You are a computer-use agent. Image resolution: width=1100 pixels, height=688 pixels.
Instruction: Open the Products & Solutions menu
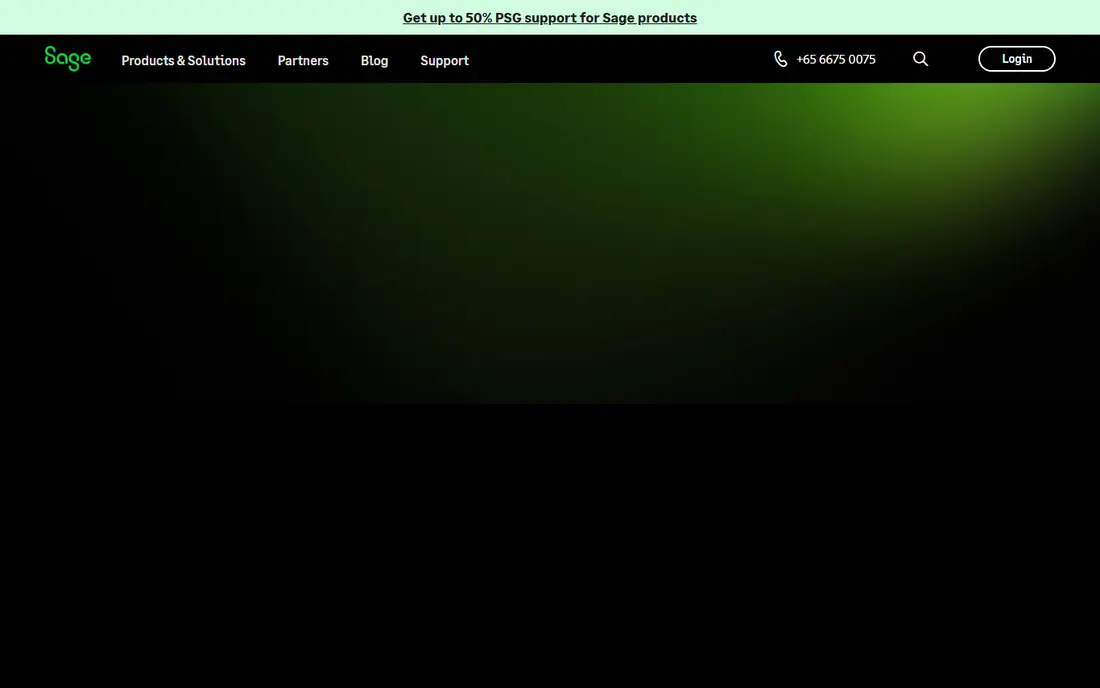point(183,60)
